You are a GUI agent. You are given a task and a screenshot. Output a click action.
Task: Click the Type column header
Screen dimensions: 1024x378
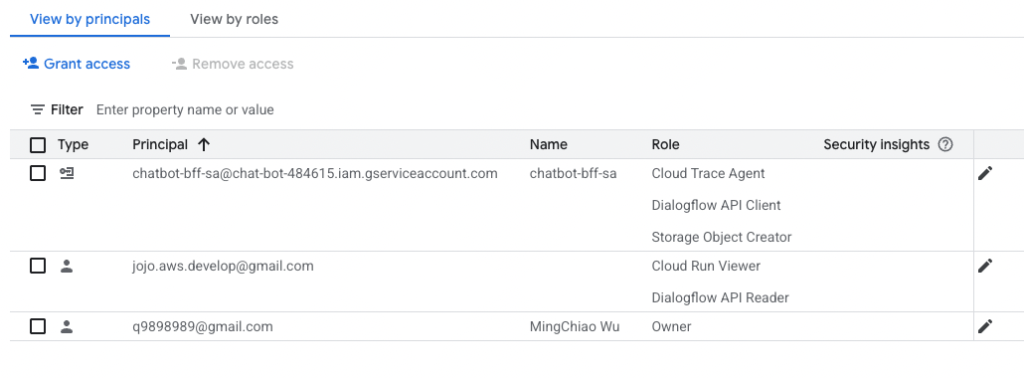(73, 145)
